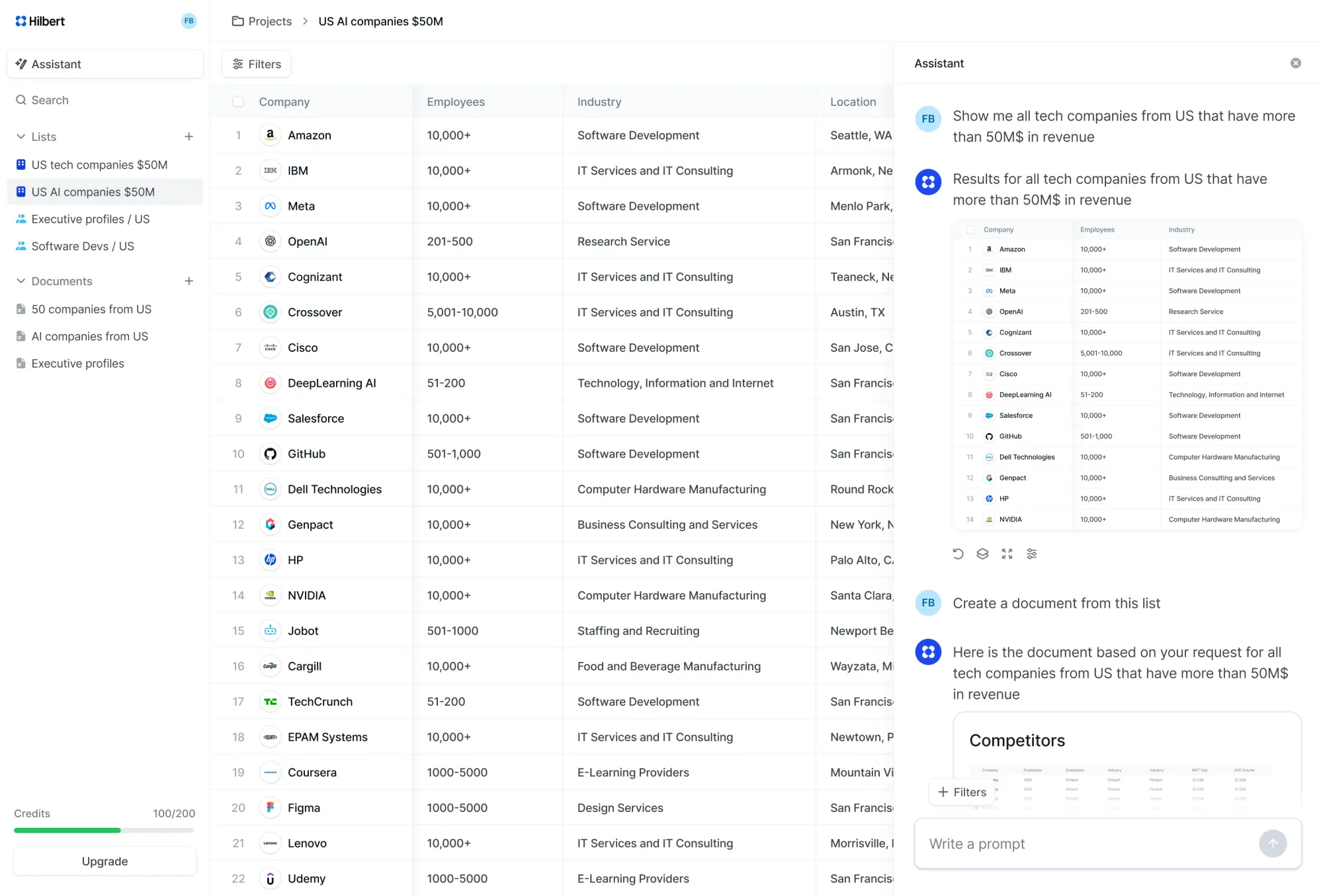The image size is (1323, 896).
Task: Click the Crossover logo in main table
Action: coord(270,312)
